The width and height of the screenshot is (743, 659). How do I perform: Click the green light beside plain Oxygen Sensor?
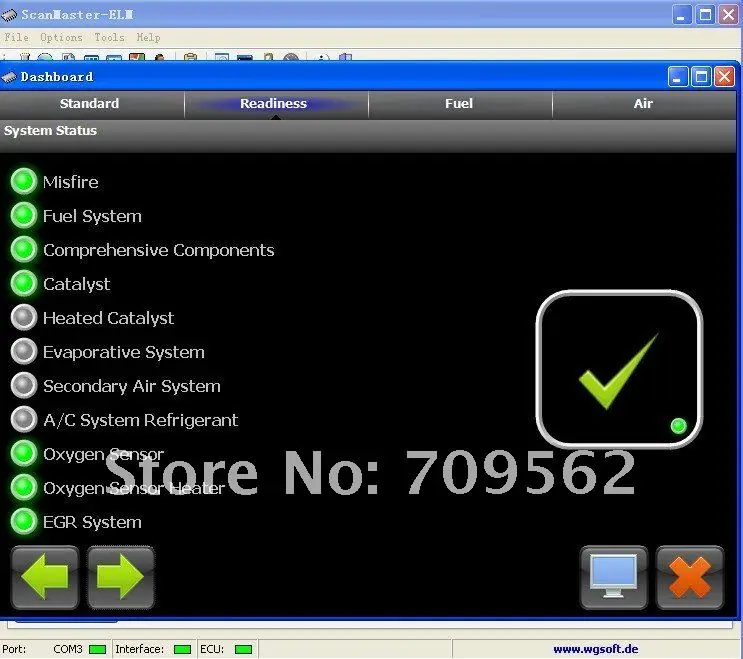click(x=24, y=453)
